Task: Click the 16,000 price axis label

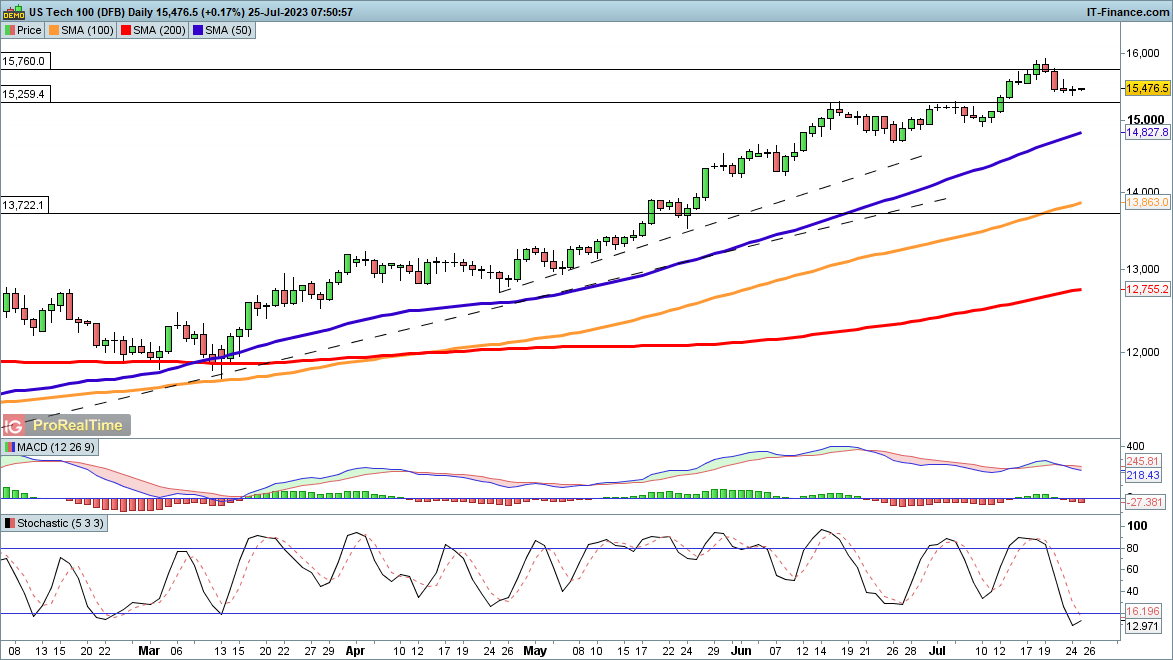Action: point(1145,53)
